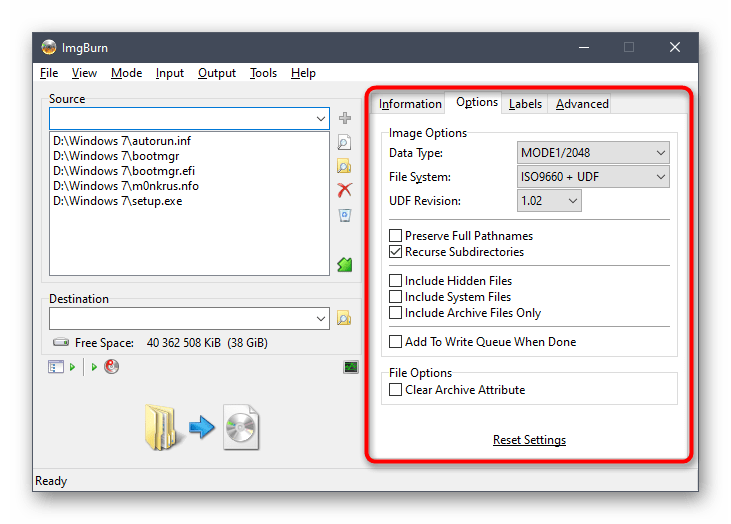Select D:\Windows 7\setup.exe entry
The image size is (731, 524).
coord(117,201)
